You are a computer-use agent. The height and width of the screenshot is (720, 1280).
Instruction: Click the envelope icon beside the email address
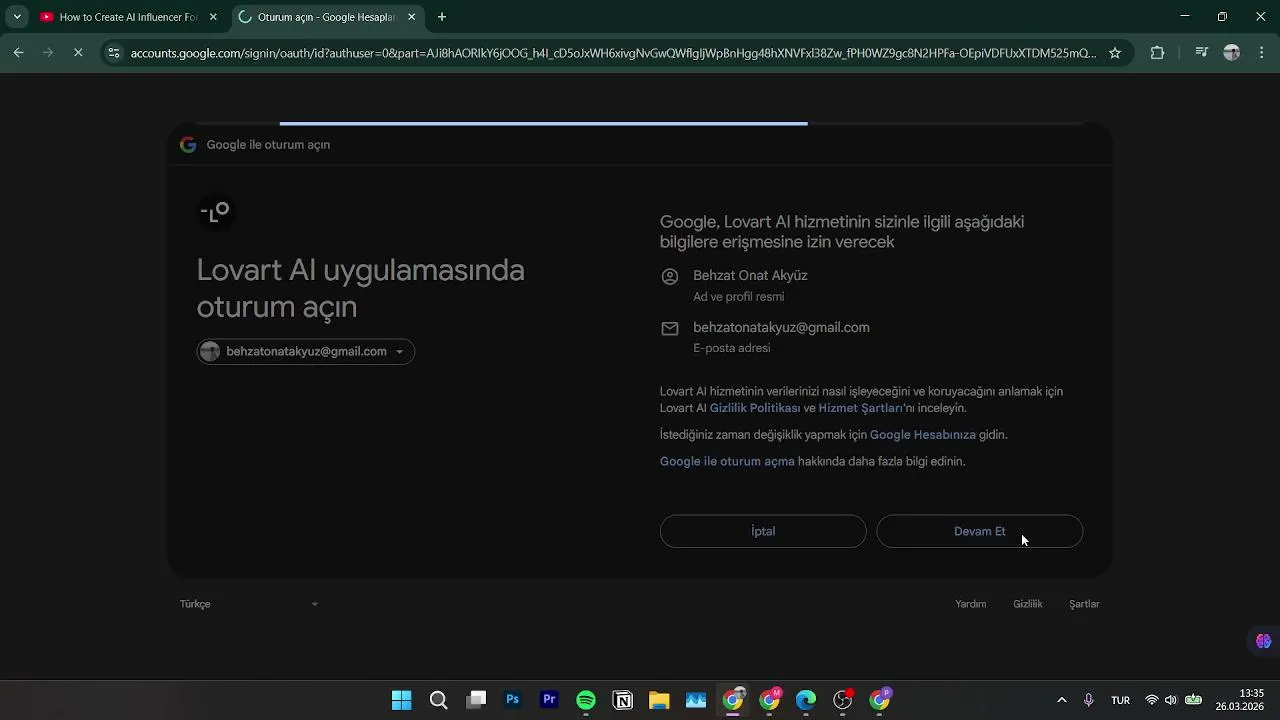point(670,328)
